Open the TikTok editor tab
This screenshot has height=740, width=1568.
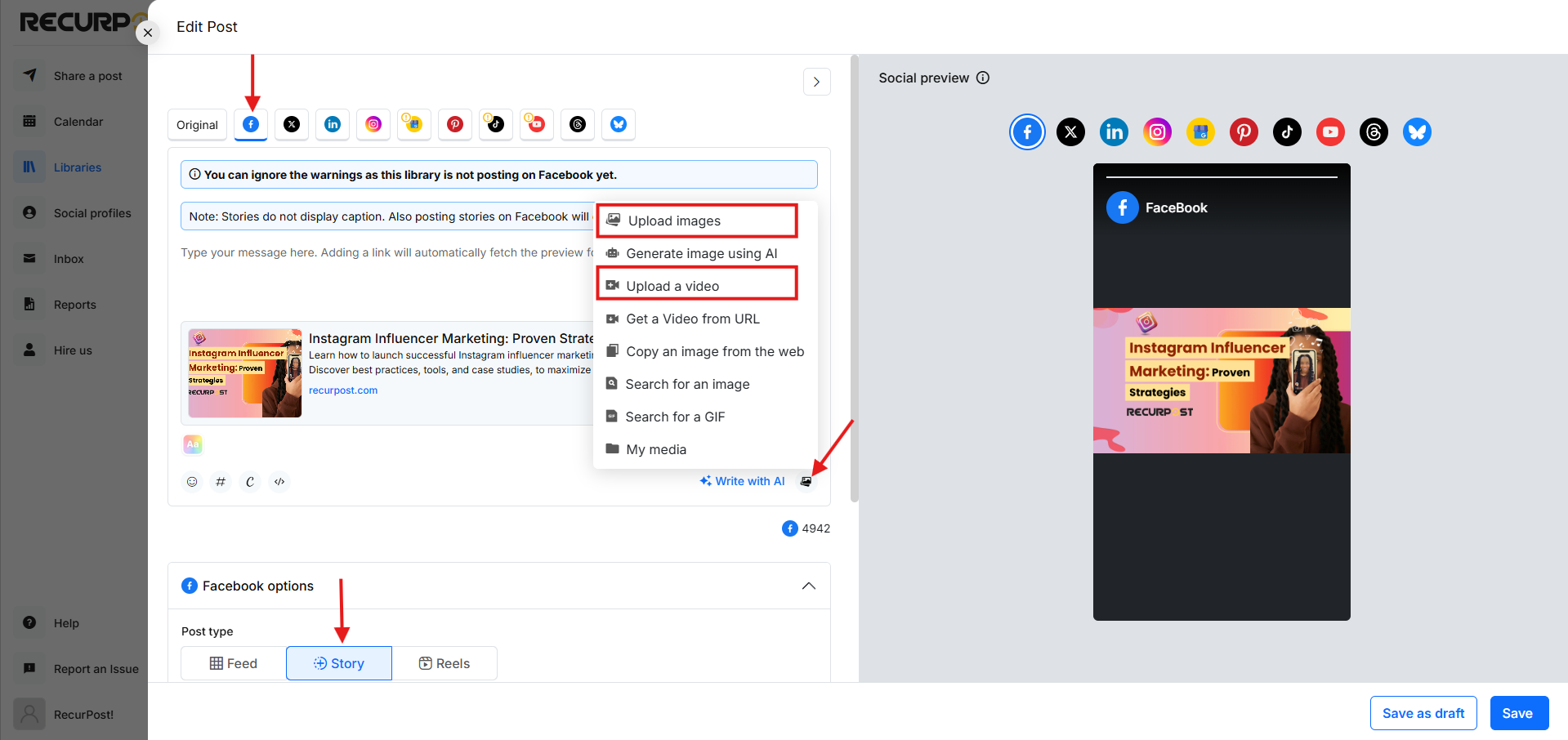point(496,124)
